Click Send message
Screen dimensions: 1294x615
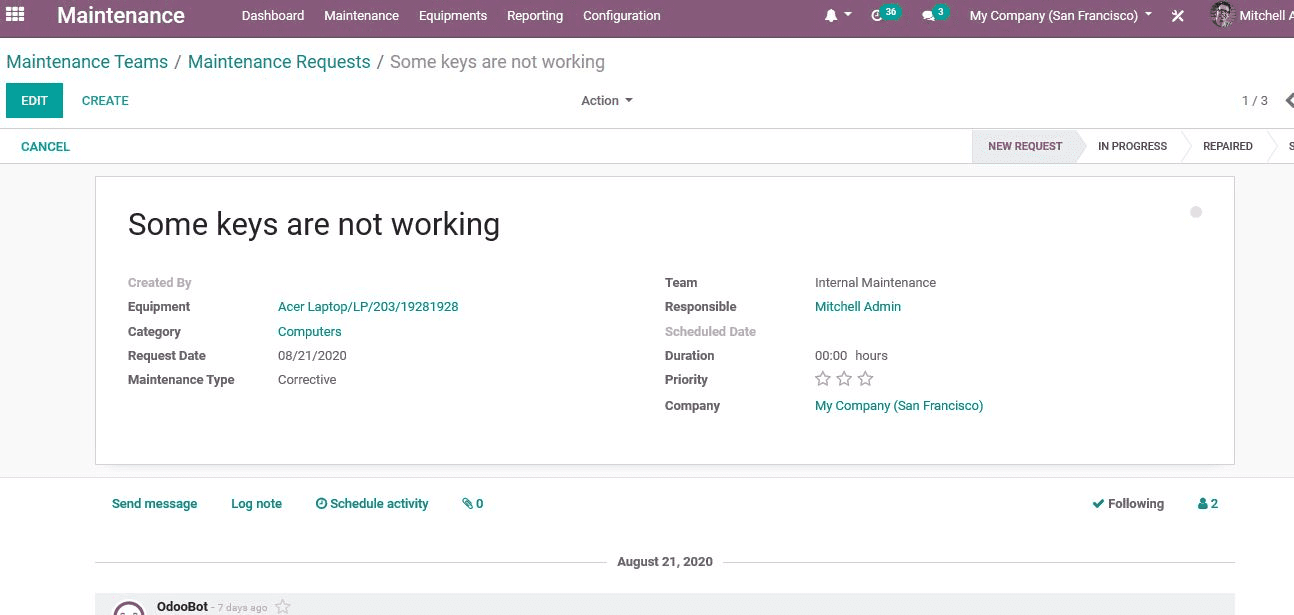(155, 504)
